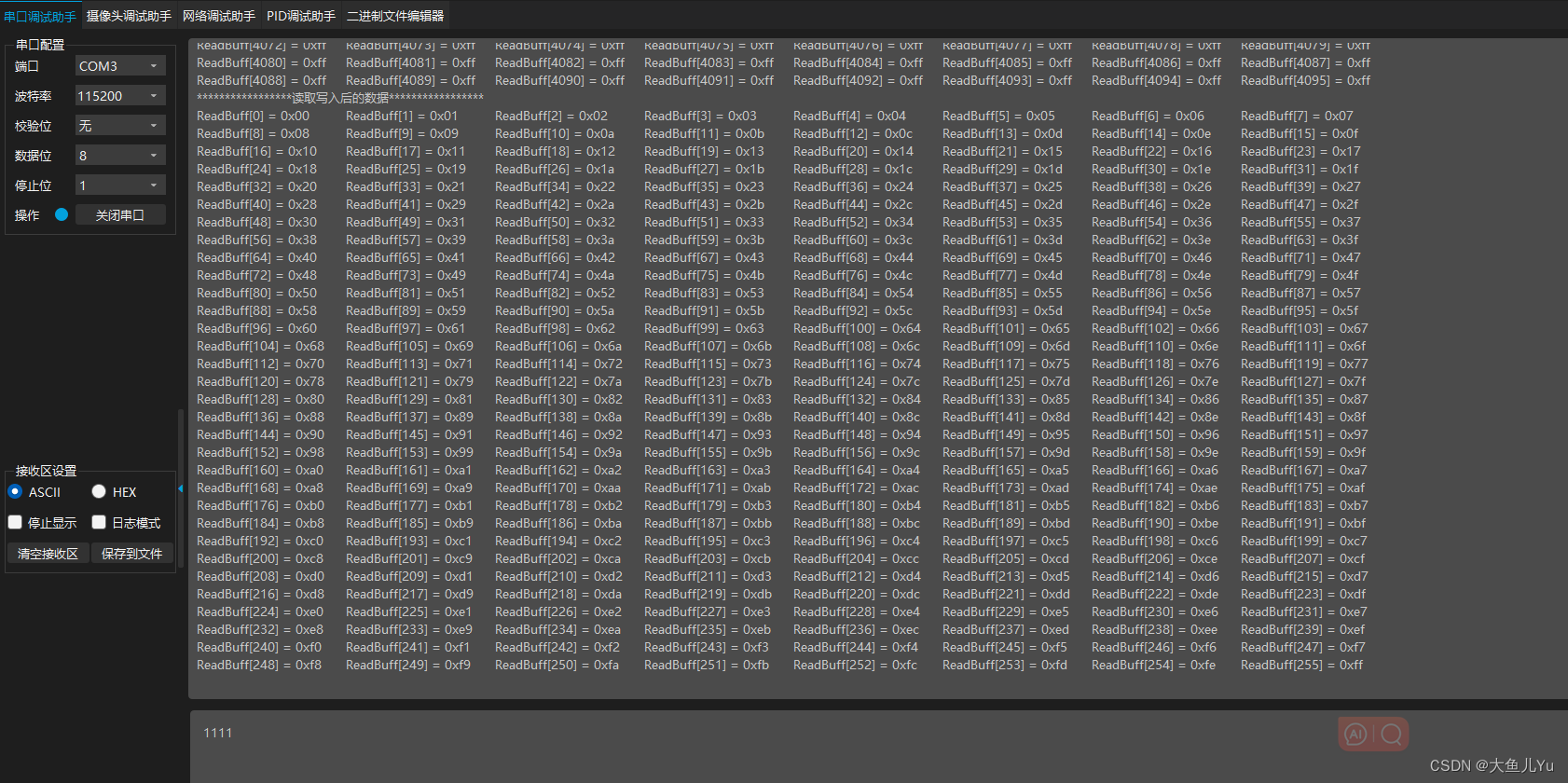1568x783 pixels.
Task: Click the blue panel collapse arrow beside 接收区设置
Action: pyautogui.click(x=180, y=488)
